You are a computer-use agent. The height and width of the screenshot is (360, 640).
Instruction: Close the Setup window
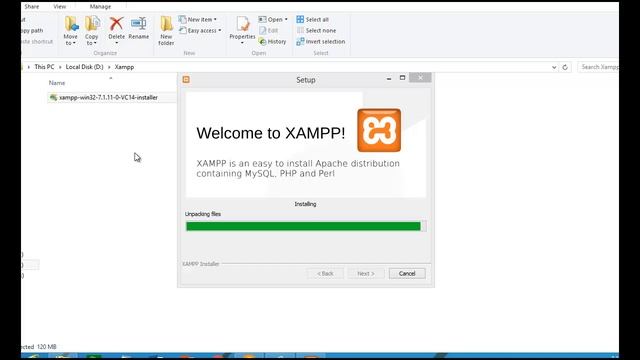[x=420, y=78]
